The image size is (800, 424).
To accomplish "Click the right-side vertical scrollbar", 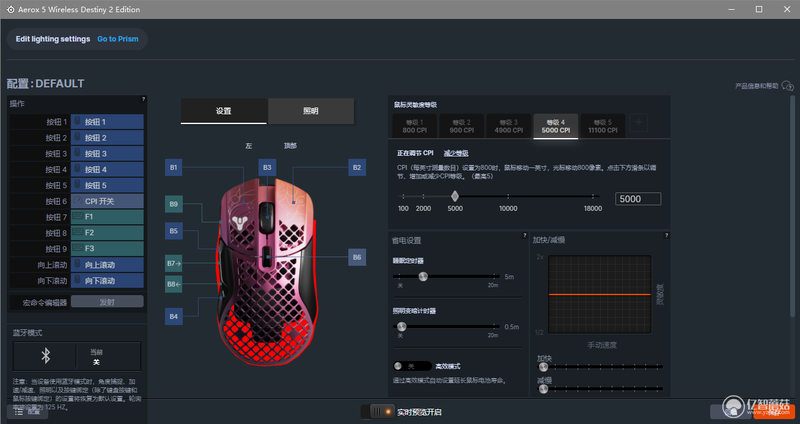I will [792, 204].
